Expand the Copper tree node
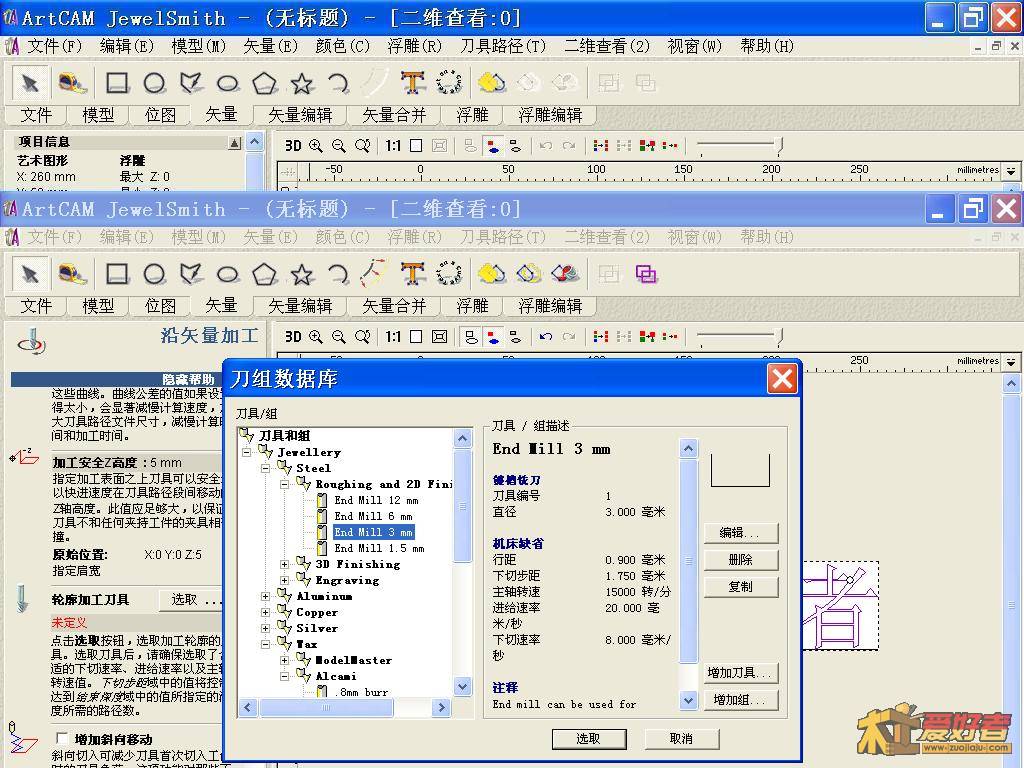1024x768 pixels. [x=265, y=613]
